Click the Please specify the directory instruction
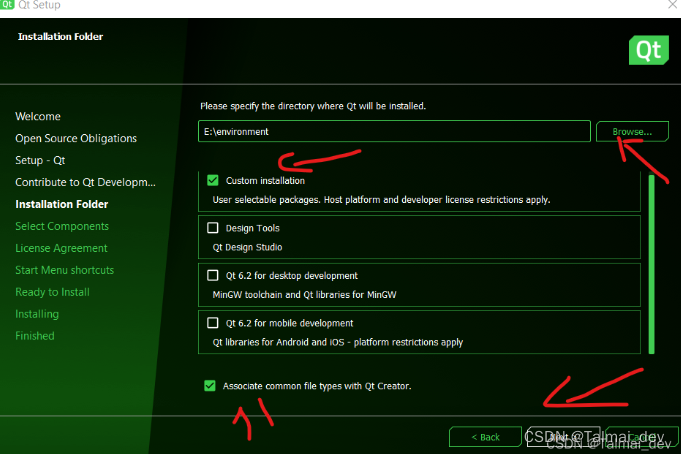The image size is (681, 454). click(313, 106)
